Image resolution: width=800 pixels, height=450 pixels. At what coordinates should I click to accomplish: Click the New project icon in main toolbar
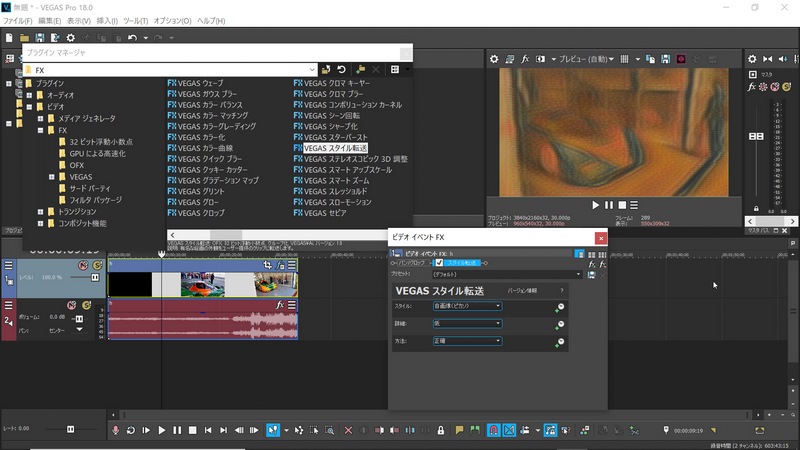(9, 38)
